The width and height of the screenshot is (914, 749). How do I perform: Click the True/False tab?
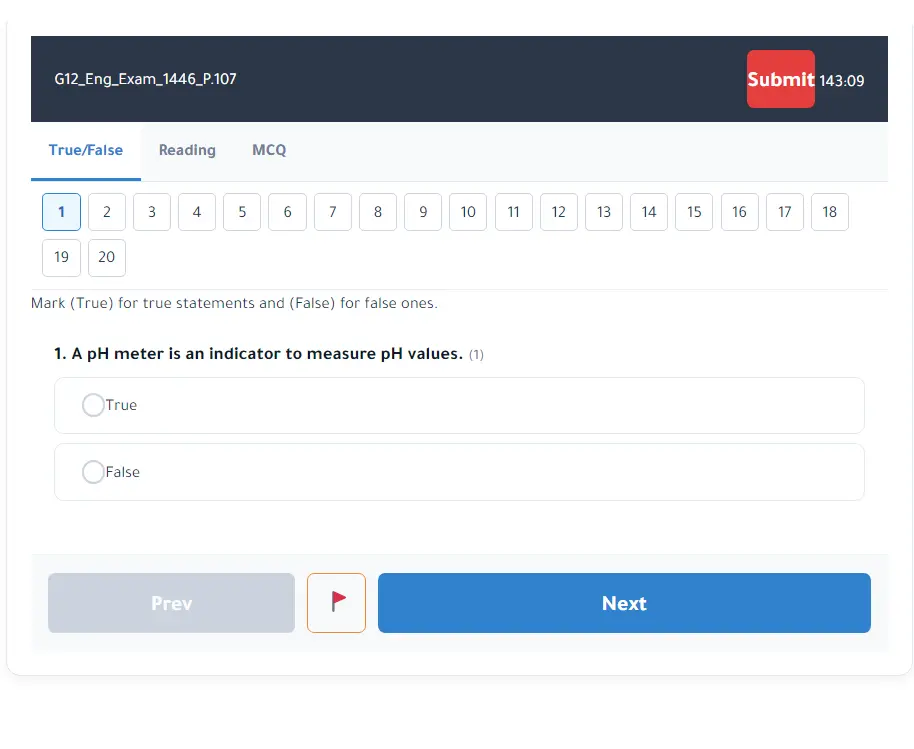pos(86,150)
